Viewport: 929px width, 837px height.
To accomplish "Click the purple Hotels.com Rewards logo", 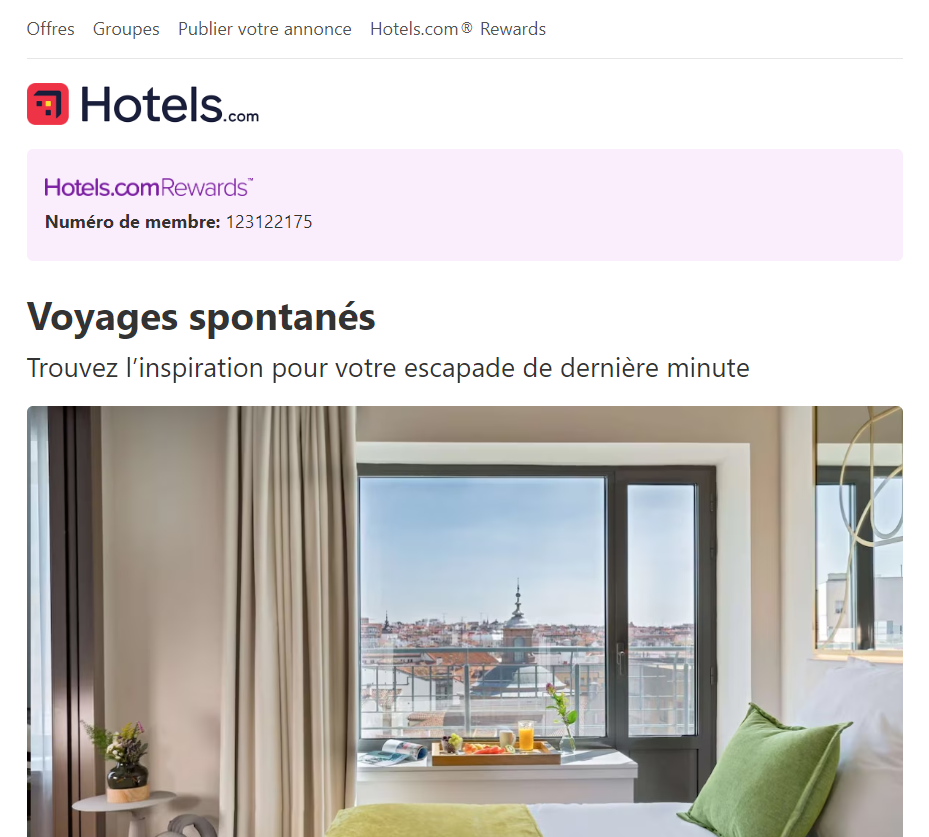I will click(x=149, y=187).
